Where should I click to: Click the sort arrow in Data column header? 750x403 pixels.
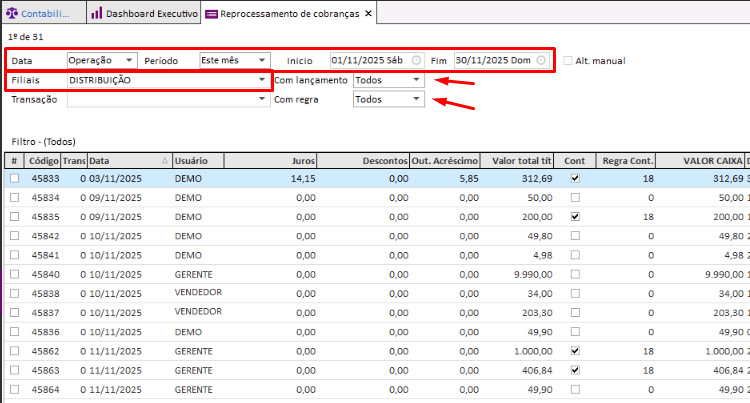[x=164, y=160]
